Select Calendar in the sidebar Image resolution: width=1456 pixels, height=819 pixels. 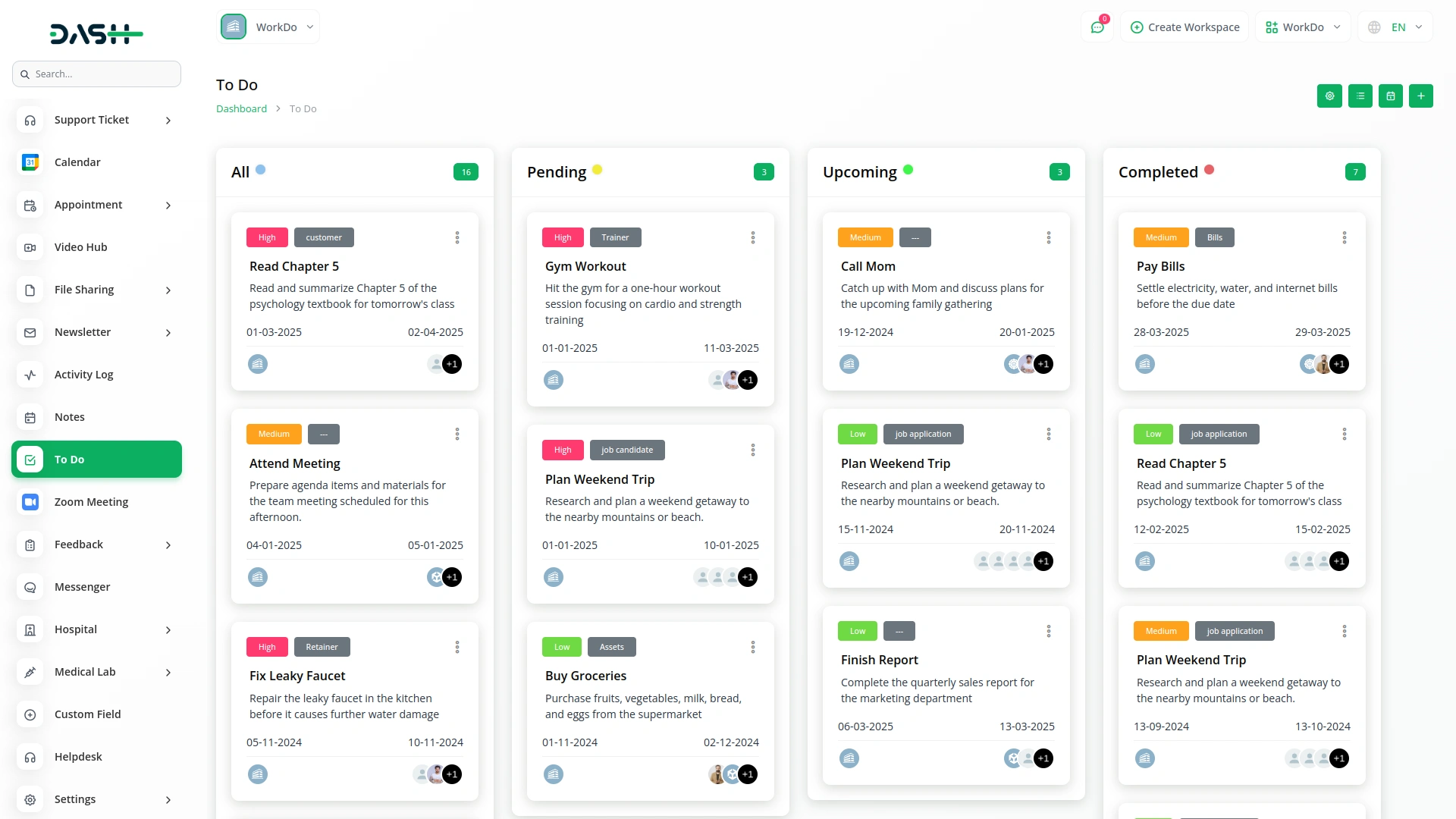[x=77, y=162]
